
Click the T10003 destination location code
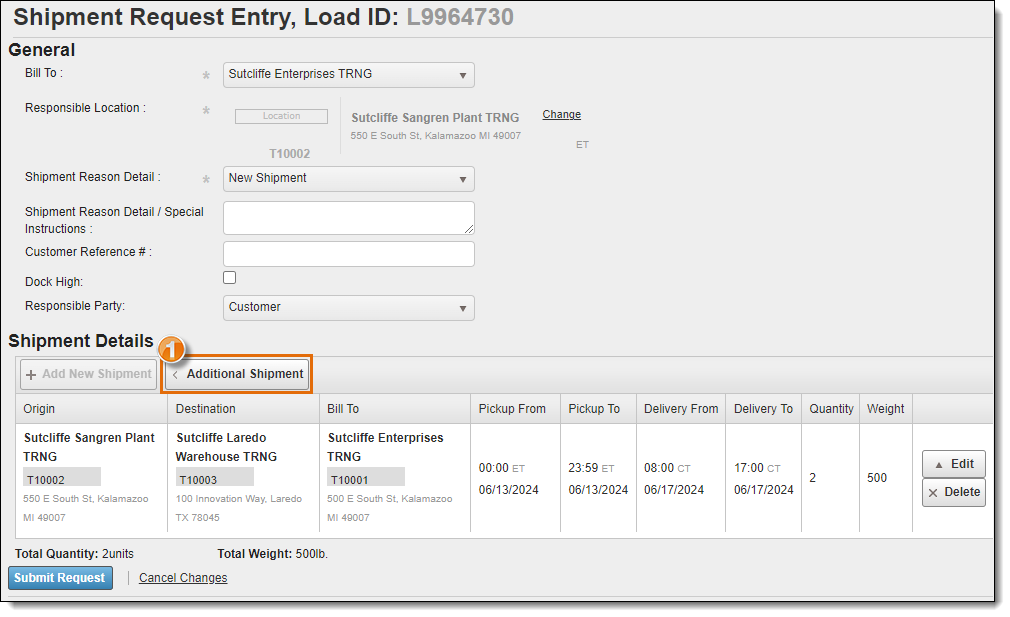(198, 480)
